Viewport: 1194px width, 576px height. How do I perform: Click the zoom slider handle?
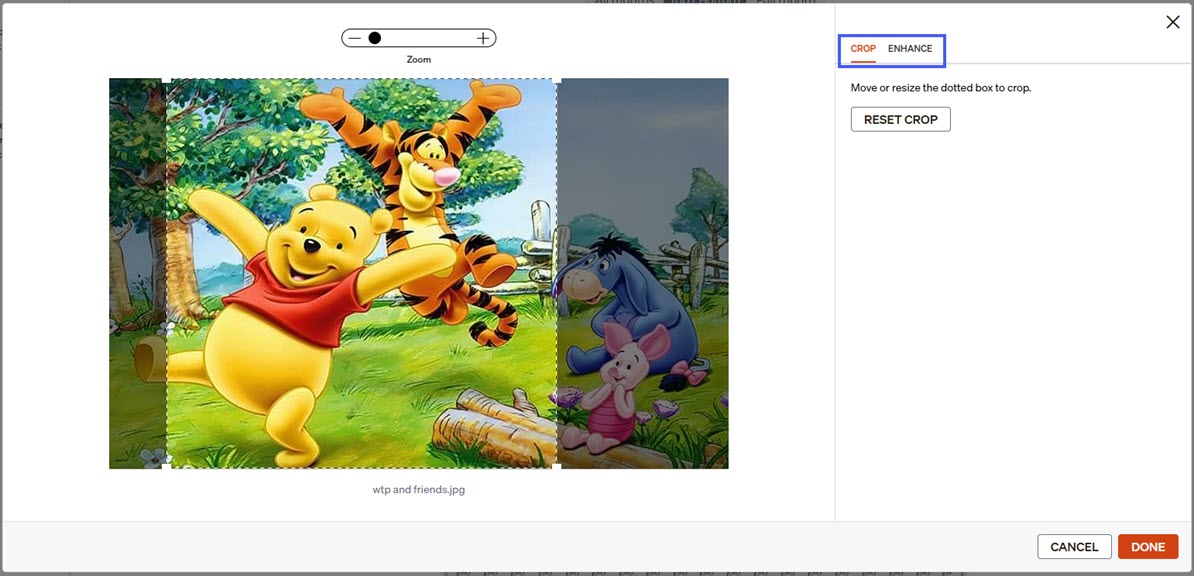(375, 38)
